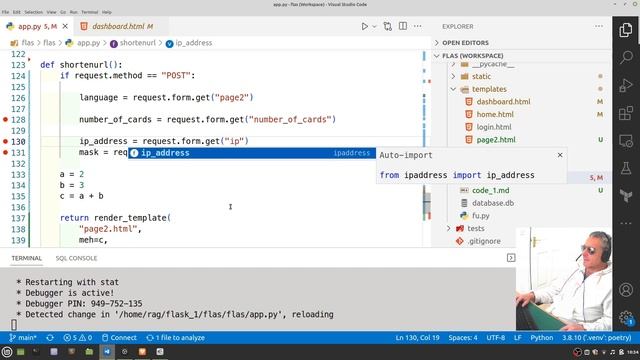The height and width of the screenshot is (360, 640).
Task: Accept the ip_address autocomplete suggestion
Action: point(251,153)
